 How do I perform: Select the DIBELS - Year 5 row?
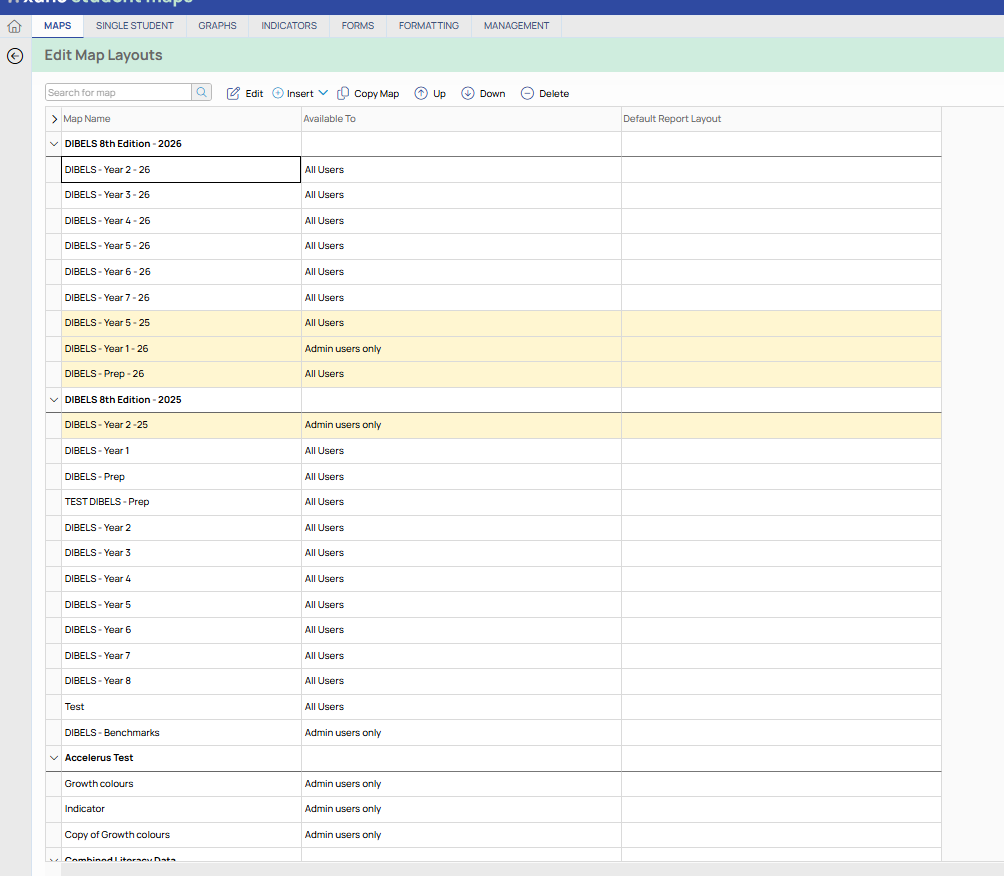(x=493, y=604)
